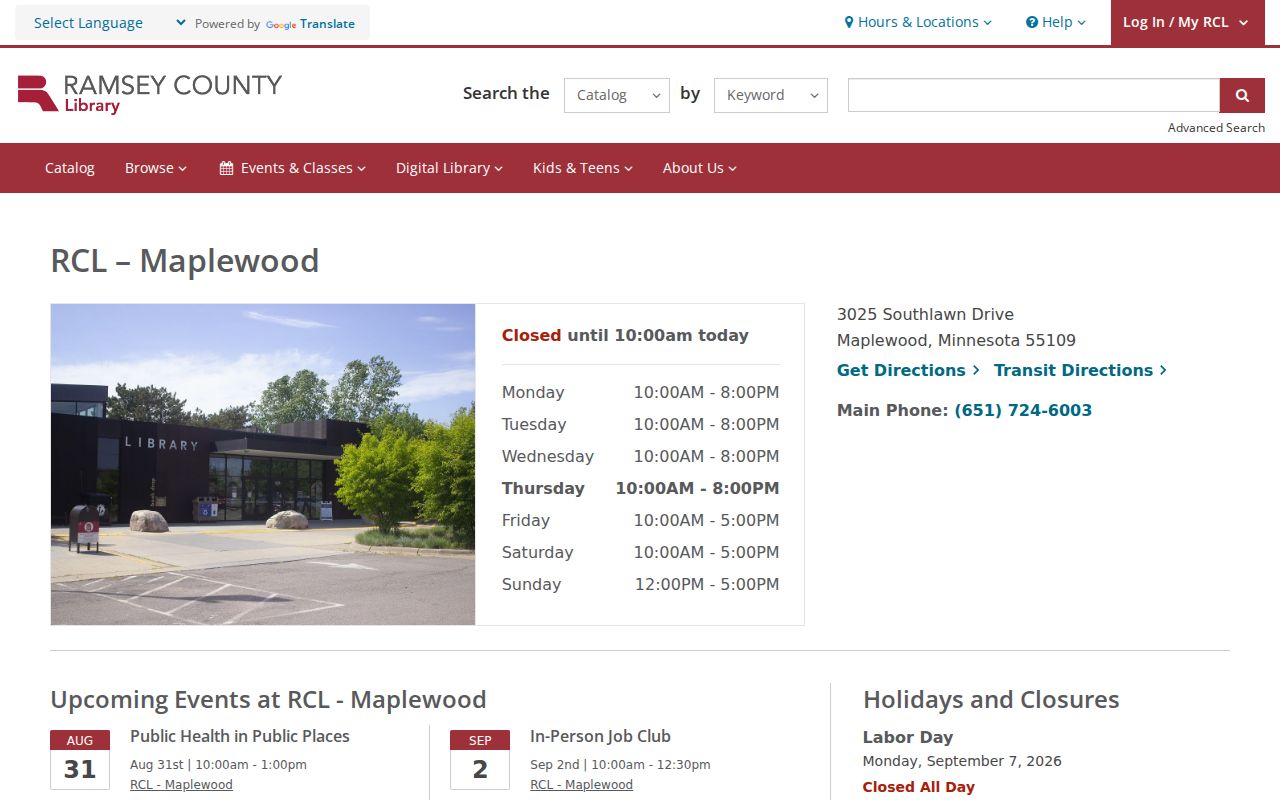The height and width of the screenshot is (800, 1280).
Task: Open the About Us menu
Action: tap(700, 168)
